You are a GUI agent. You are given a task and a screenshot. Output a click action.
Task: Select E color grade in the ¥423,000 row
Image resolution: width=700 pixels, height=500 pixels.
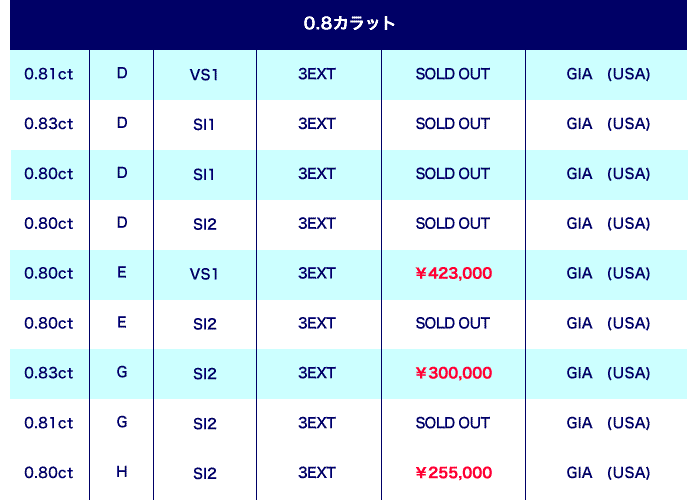pyautogui.click(x=122, y=272)
